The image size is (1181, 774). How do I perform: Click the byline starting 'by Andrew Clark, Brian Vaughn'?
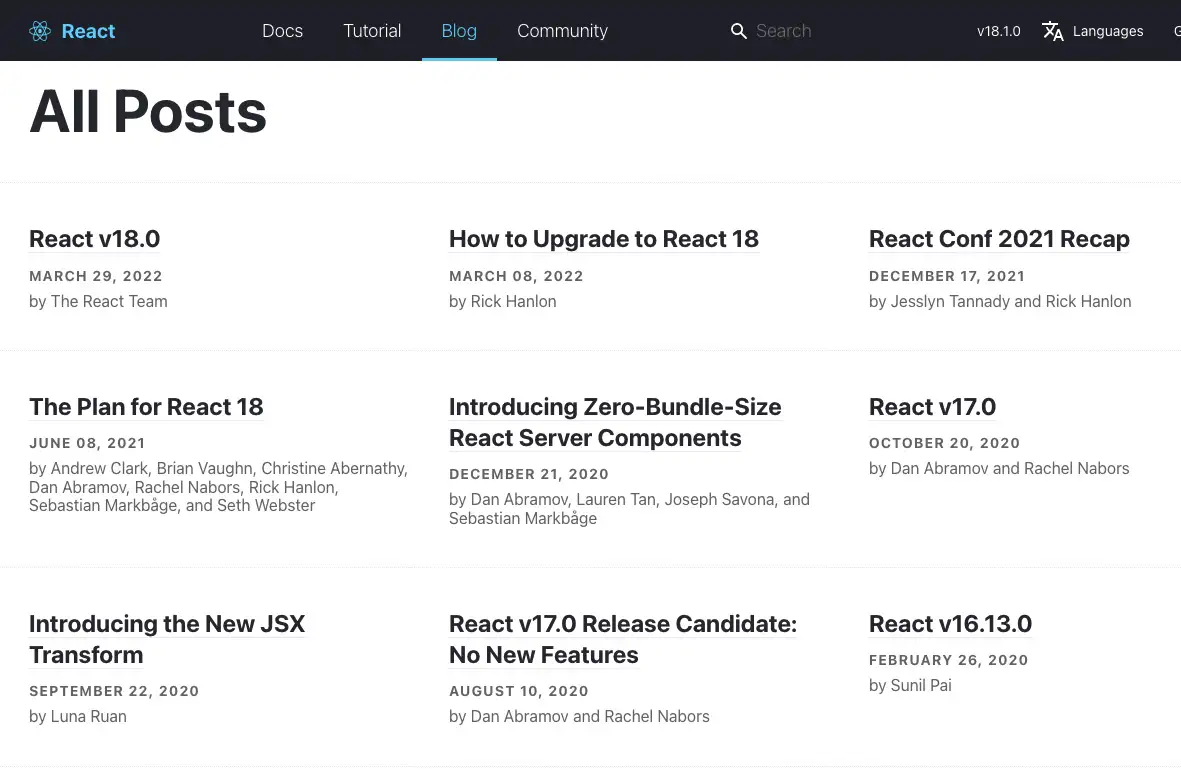tap(218, 486)
